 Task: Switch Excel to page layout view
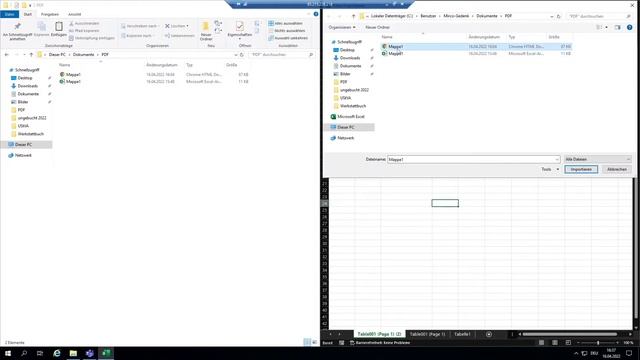click(x=555, y=342)
